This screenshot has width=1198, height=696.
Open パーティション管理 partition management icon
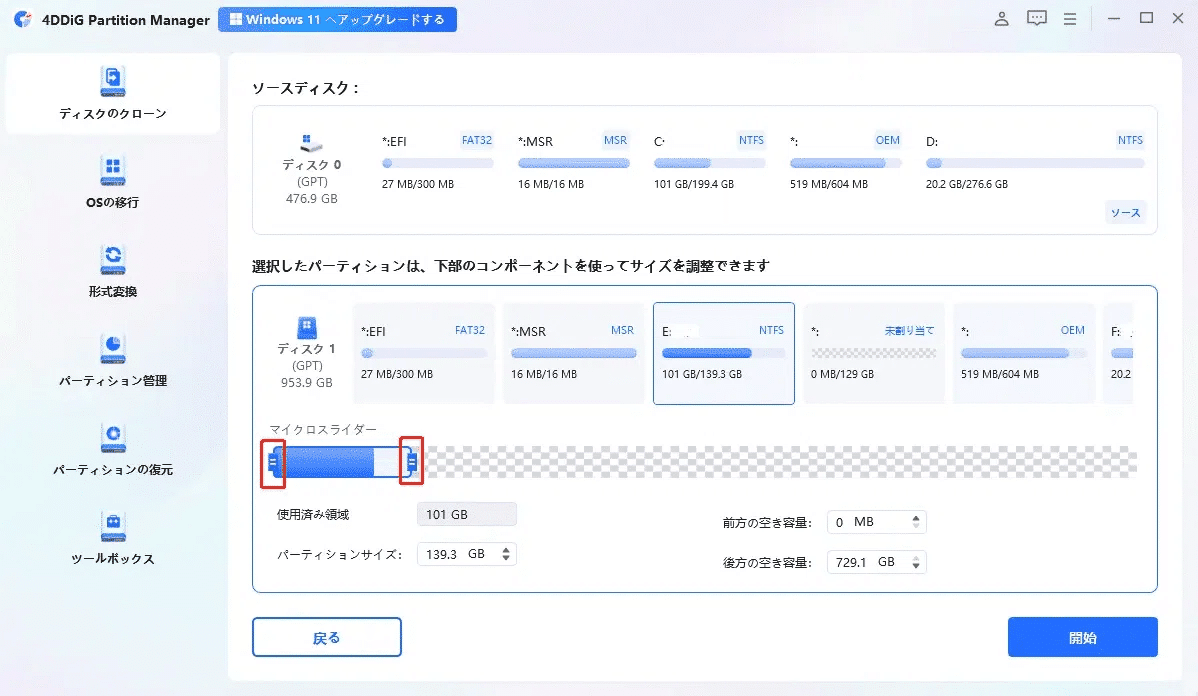coord(112,349)
